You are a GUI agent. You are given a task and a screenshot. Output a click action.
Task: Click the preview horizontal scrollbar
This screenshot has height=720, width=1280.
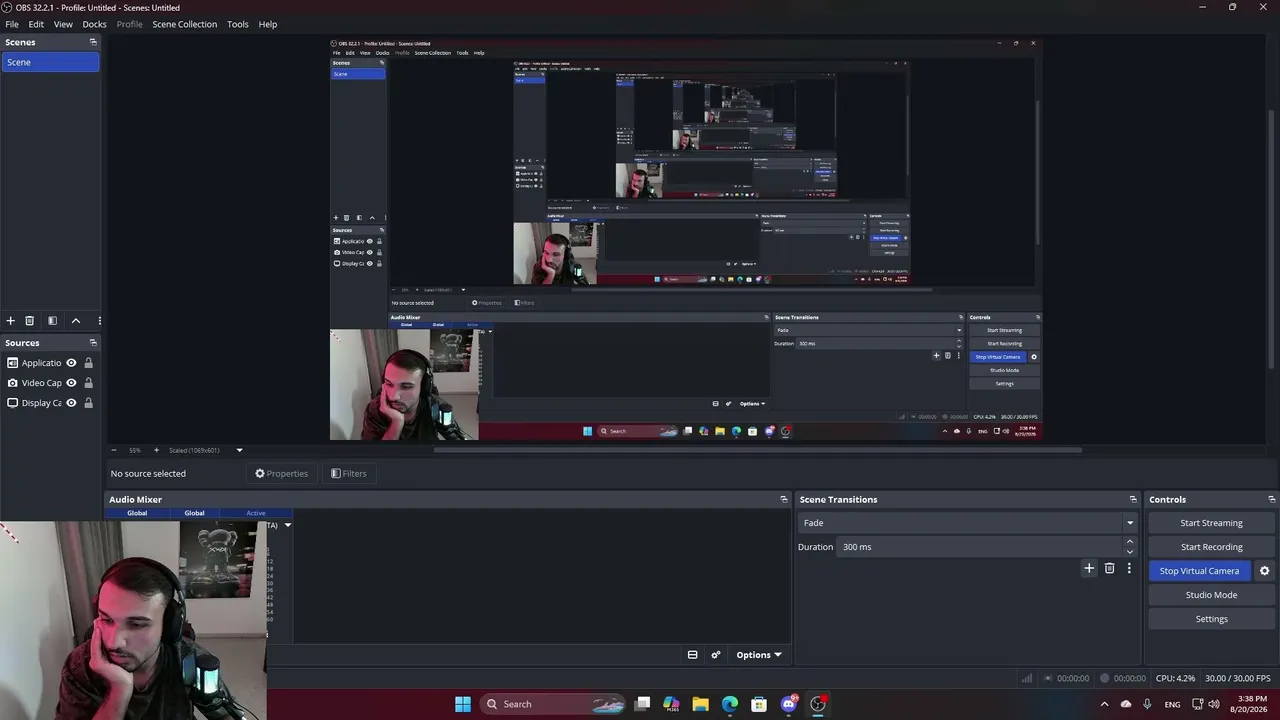pyautogui.click(x=757, y=450)
